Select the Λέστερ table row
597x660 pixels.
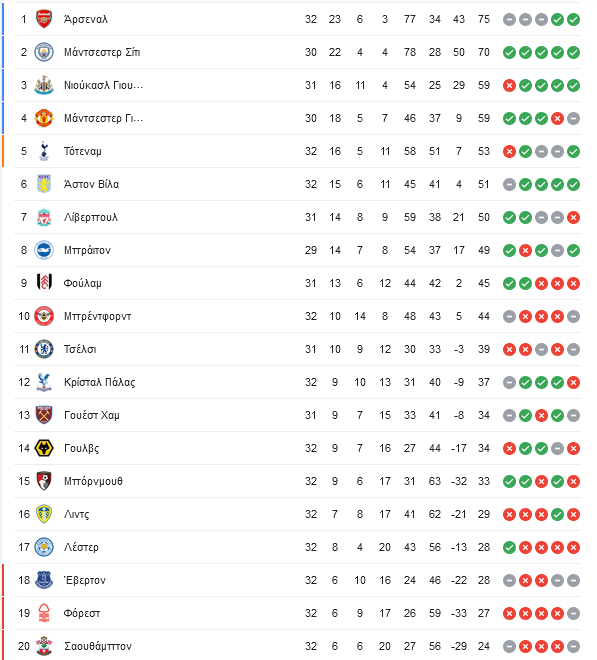[x=297, y=547]
